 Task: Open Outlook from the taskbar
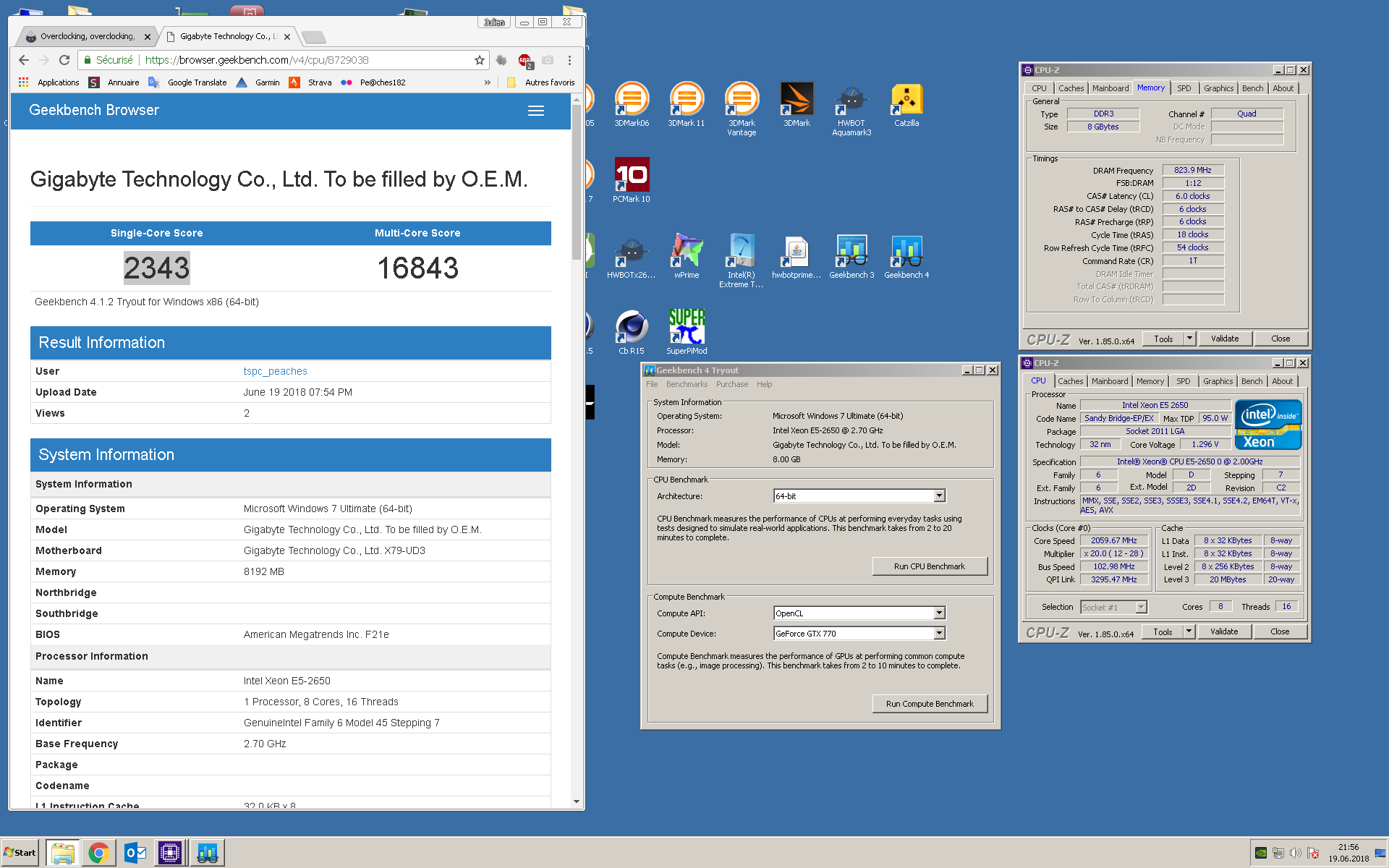point(135,853)
